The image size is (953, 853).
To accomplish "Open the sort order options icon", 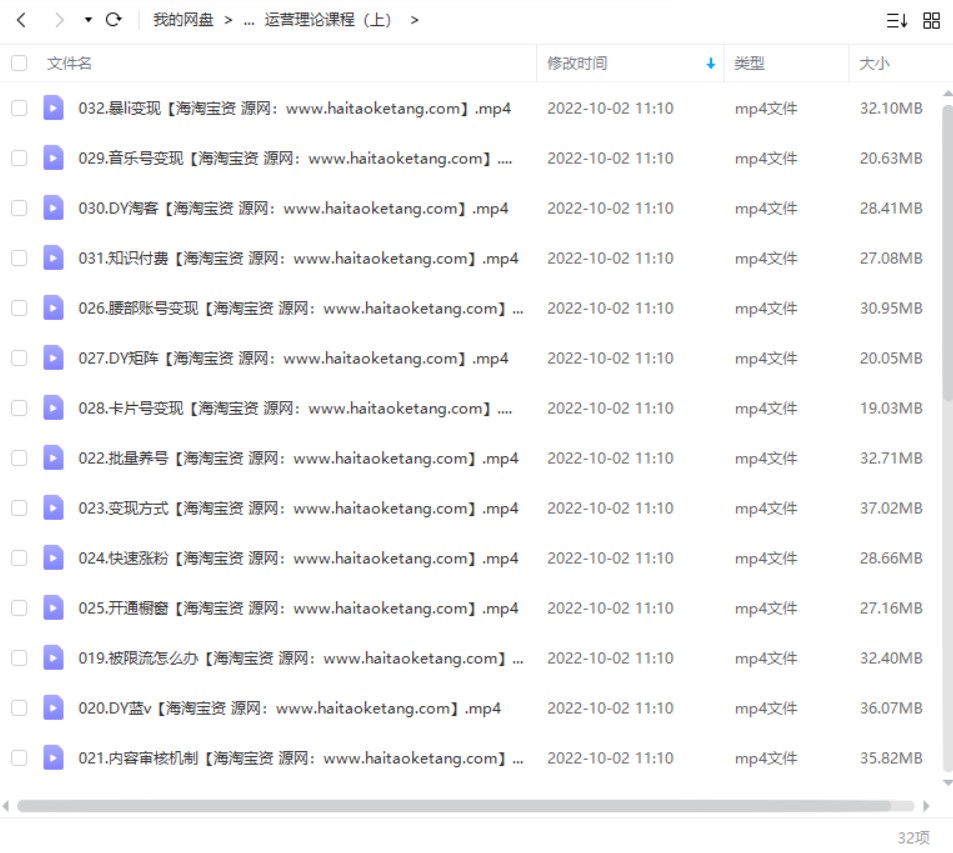I will (x=896, y=21).
